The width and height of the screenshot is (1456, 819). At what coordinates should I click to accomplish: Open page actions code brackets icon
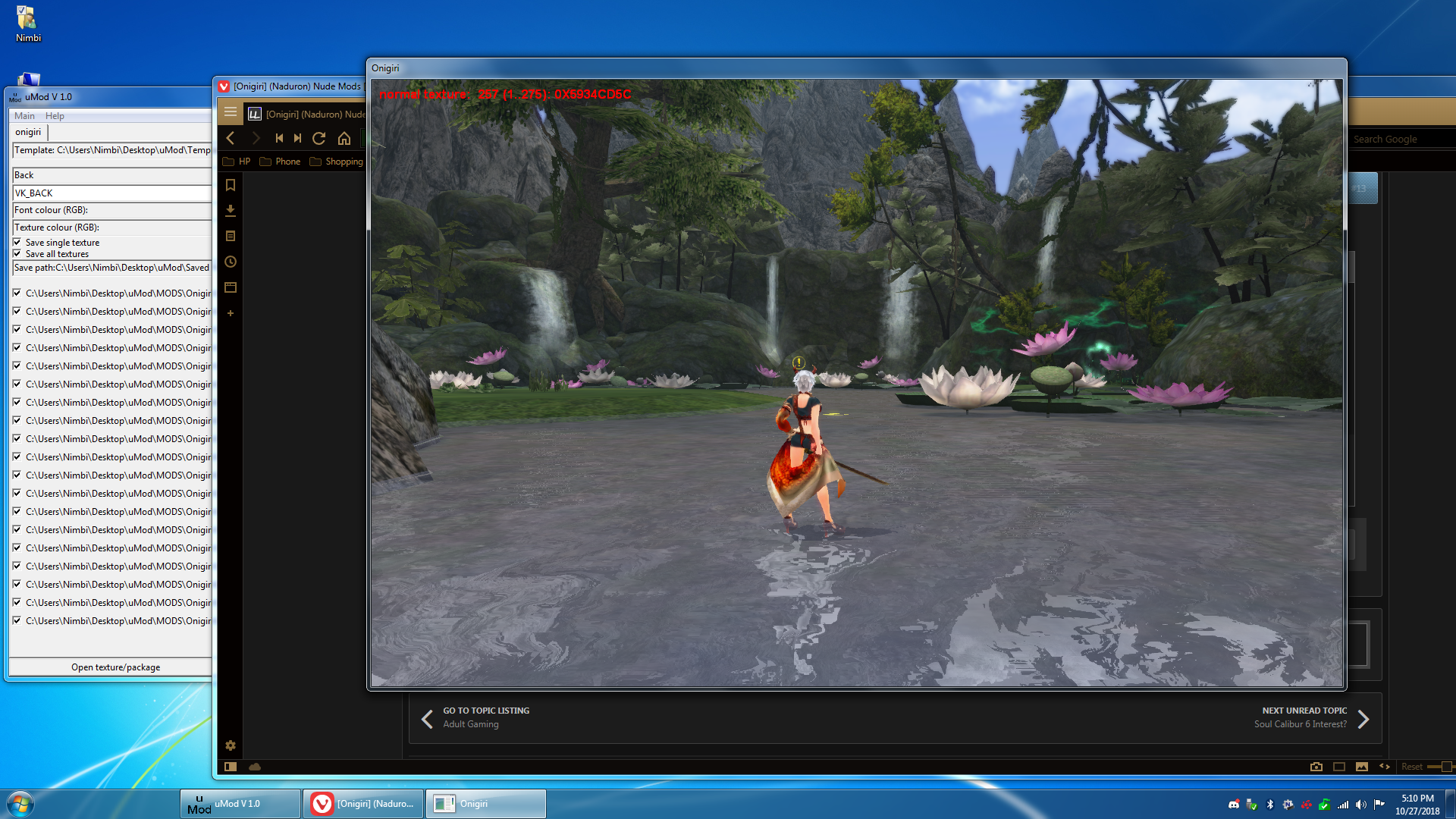click(1385, 767)
